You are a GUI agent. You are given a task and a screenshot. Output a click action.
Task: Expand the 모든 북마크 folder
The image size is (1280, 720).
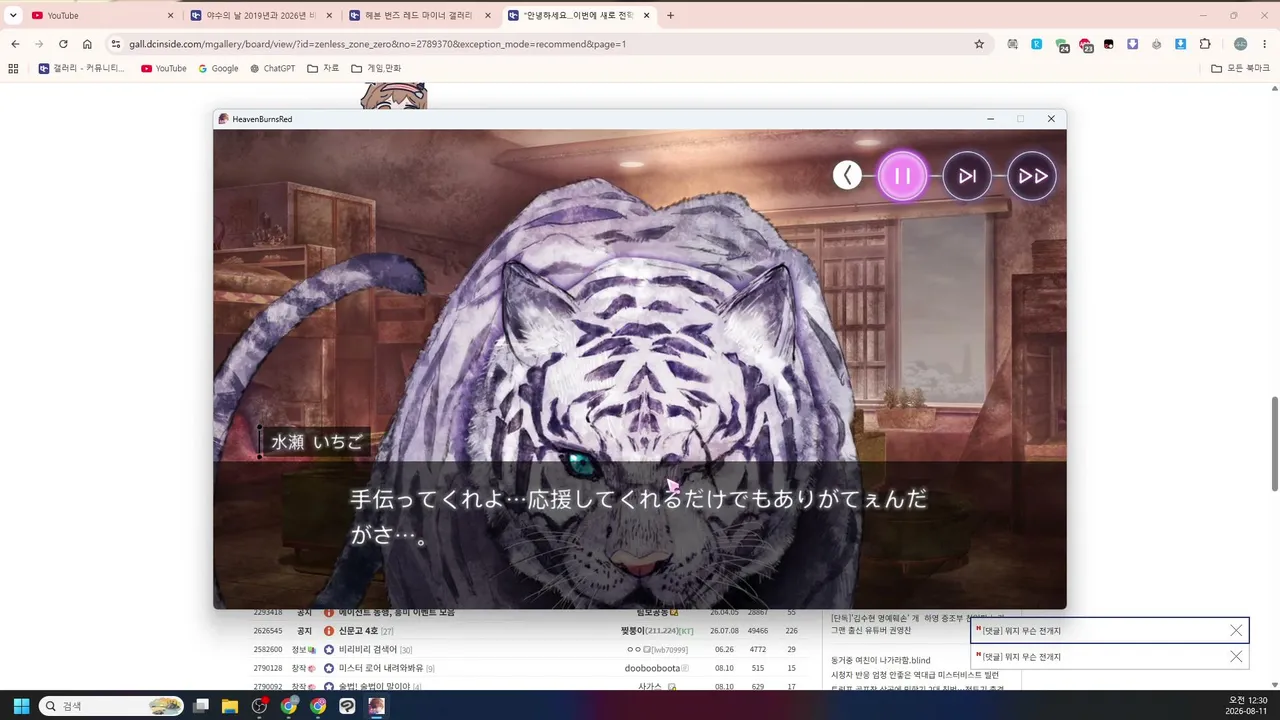coord(1241,68)
